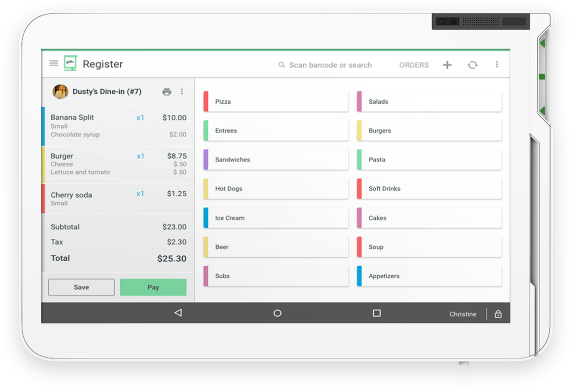Open the Beer category

(x=276, y=247)
